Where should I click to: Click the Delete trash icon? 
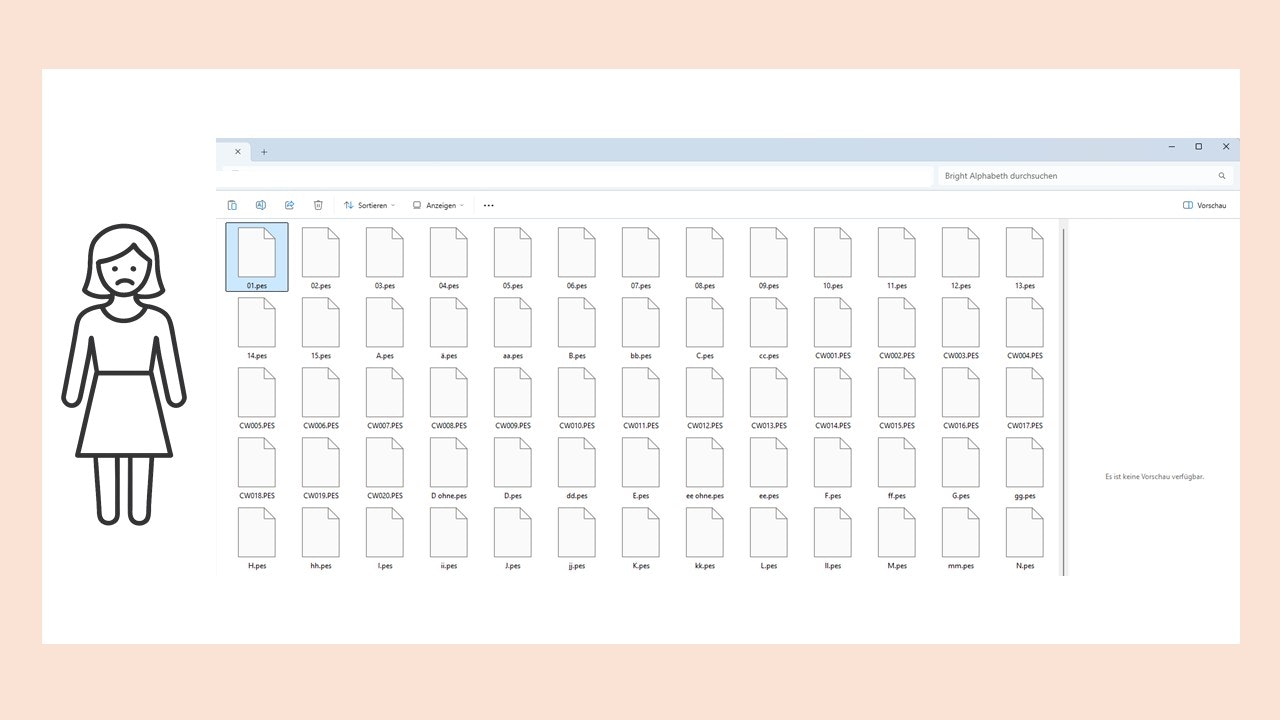click(318, 205)
